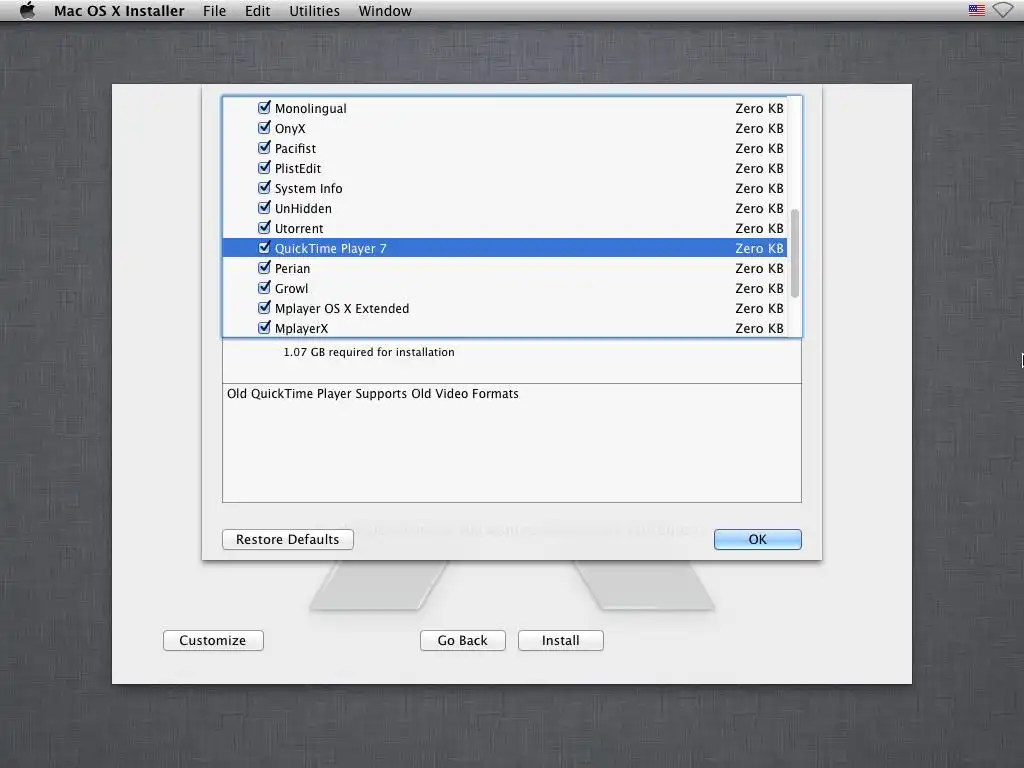Select the Monolingual package name

[310, 108]
